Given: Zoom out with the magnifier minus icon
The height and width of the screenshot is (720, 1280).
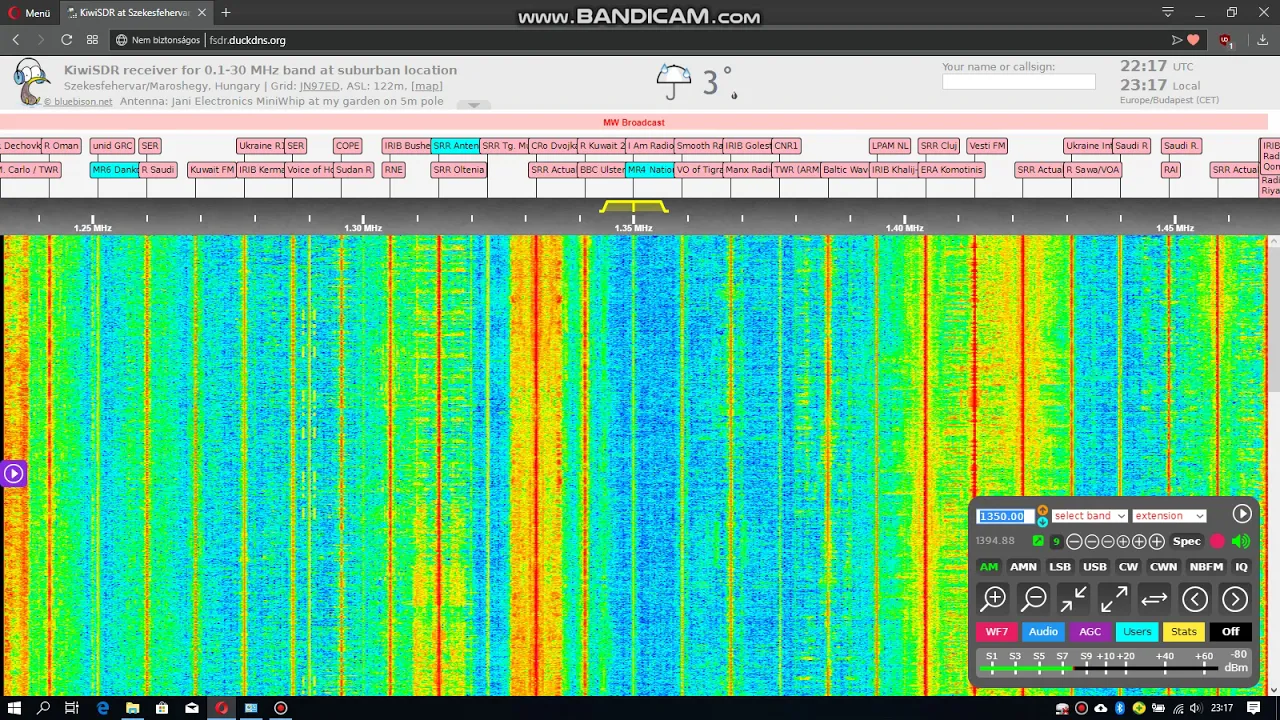Looking at the screenshot, I should tap(1033, 599).
